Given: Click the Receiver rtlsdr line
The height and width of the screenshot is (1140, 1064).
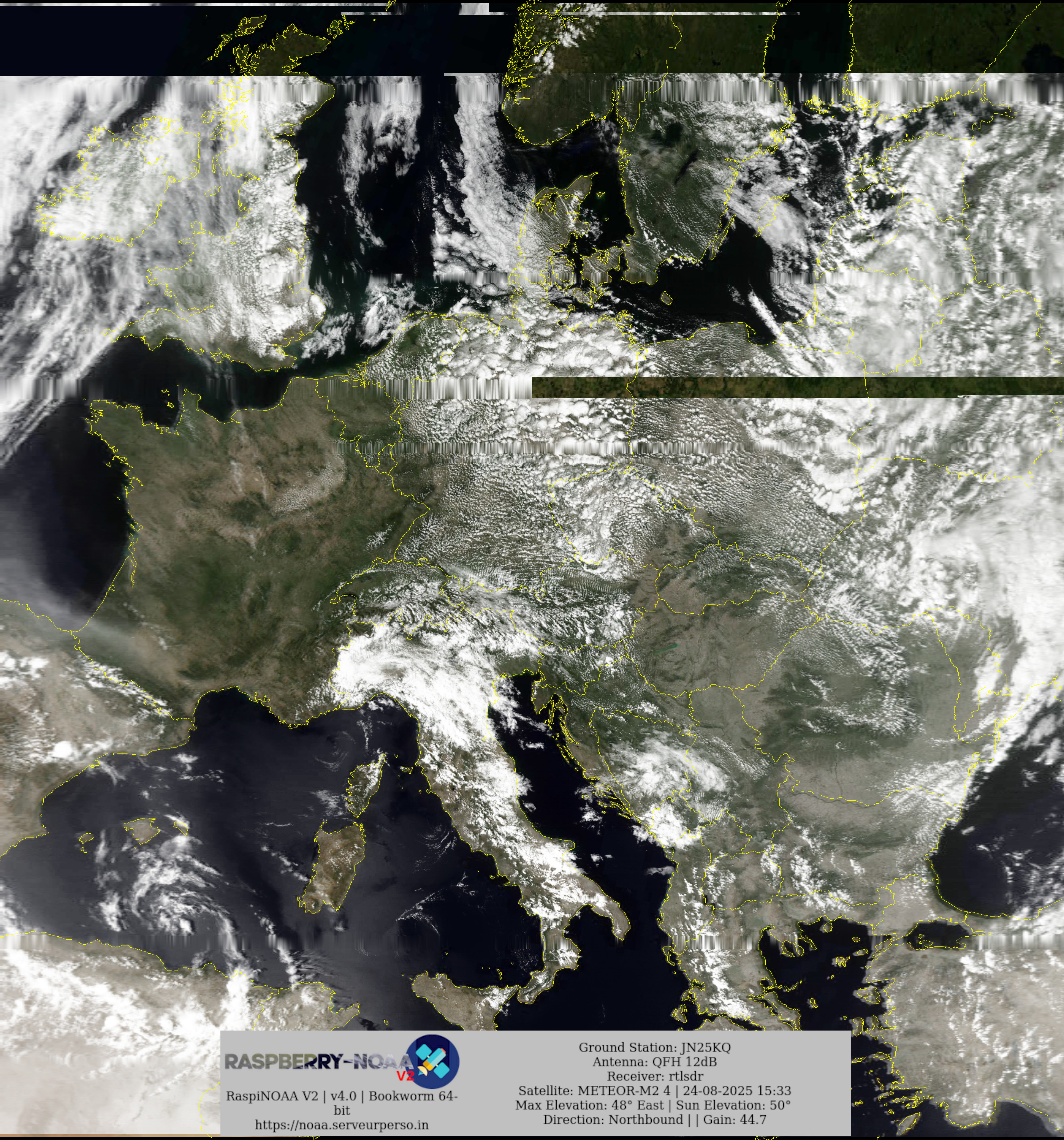Looking at the screenshot, I should [654, 1076].
